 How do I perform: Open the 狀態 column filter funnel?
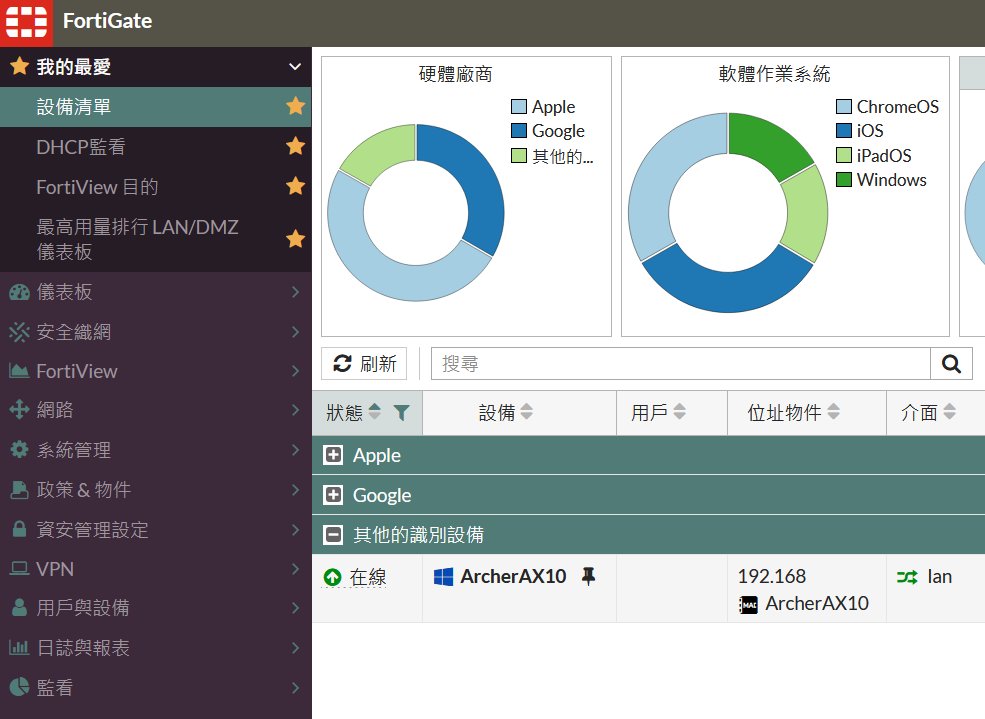pyautogui.click(x=401, y=413)
